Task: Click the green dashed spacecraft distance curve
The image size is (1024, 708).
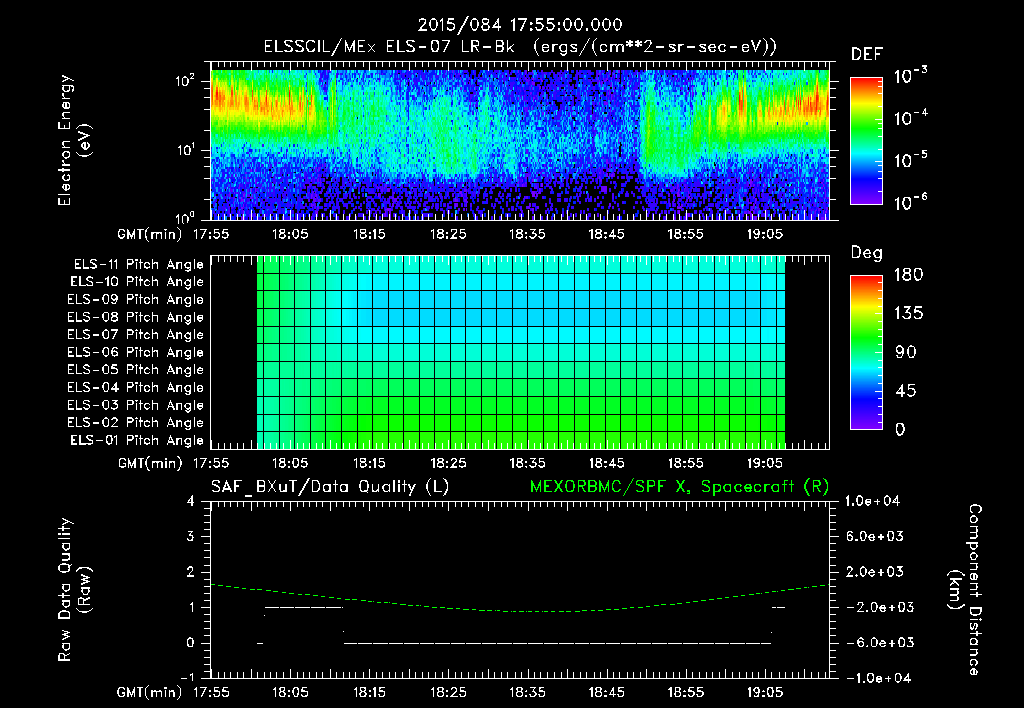Action: click(x=520, y=598)
